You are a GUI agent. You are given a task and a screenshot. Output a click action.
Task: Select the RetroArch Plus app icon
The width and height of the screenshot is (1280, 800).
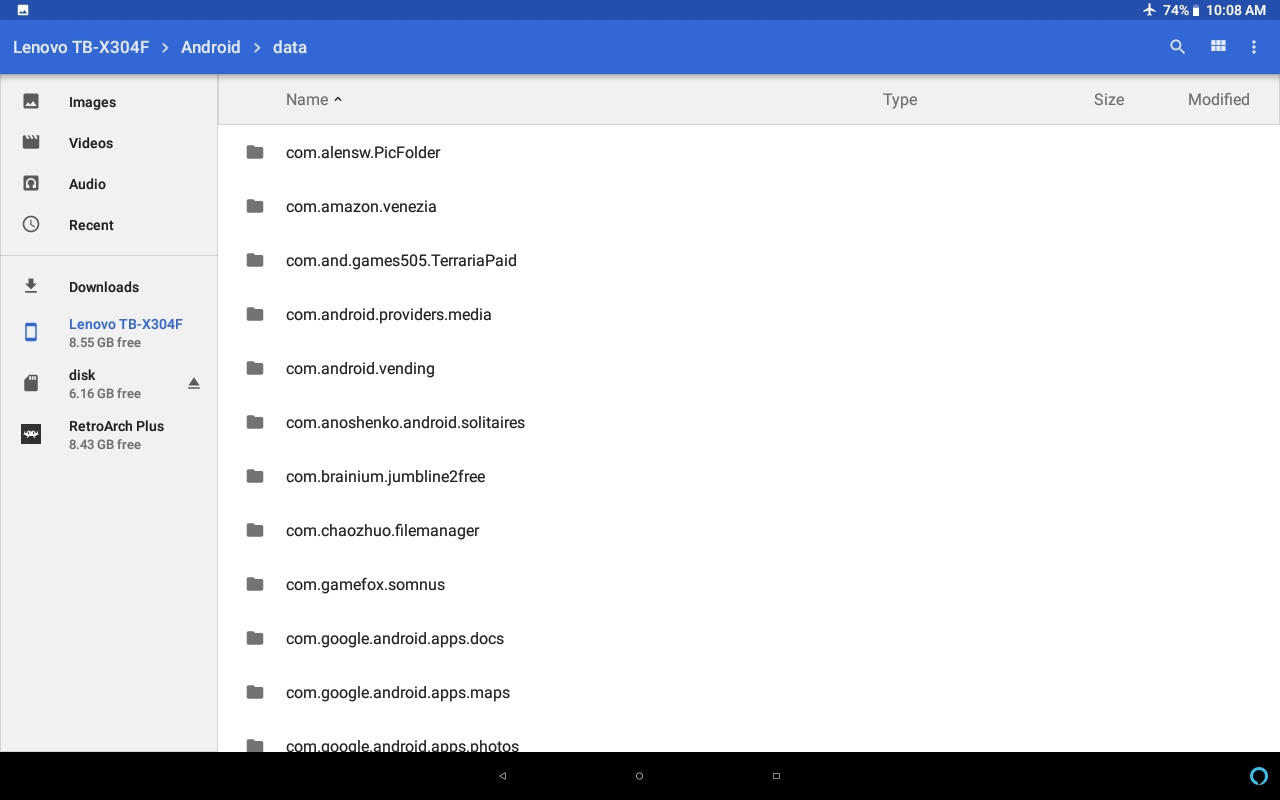31,434
